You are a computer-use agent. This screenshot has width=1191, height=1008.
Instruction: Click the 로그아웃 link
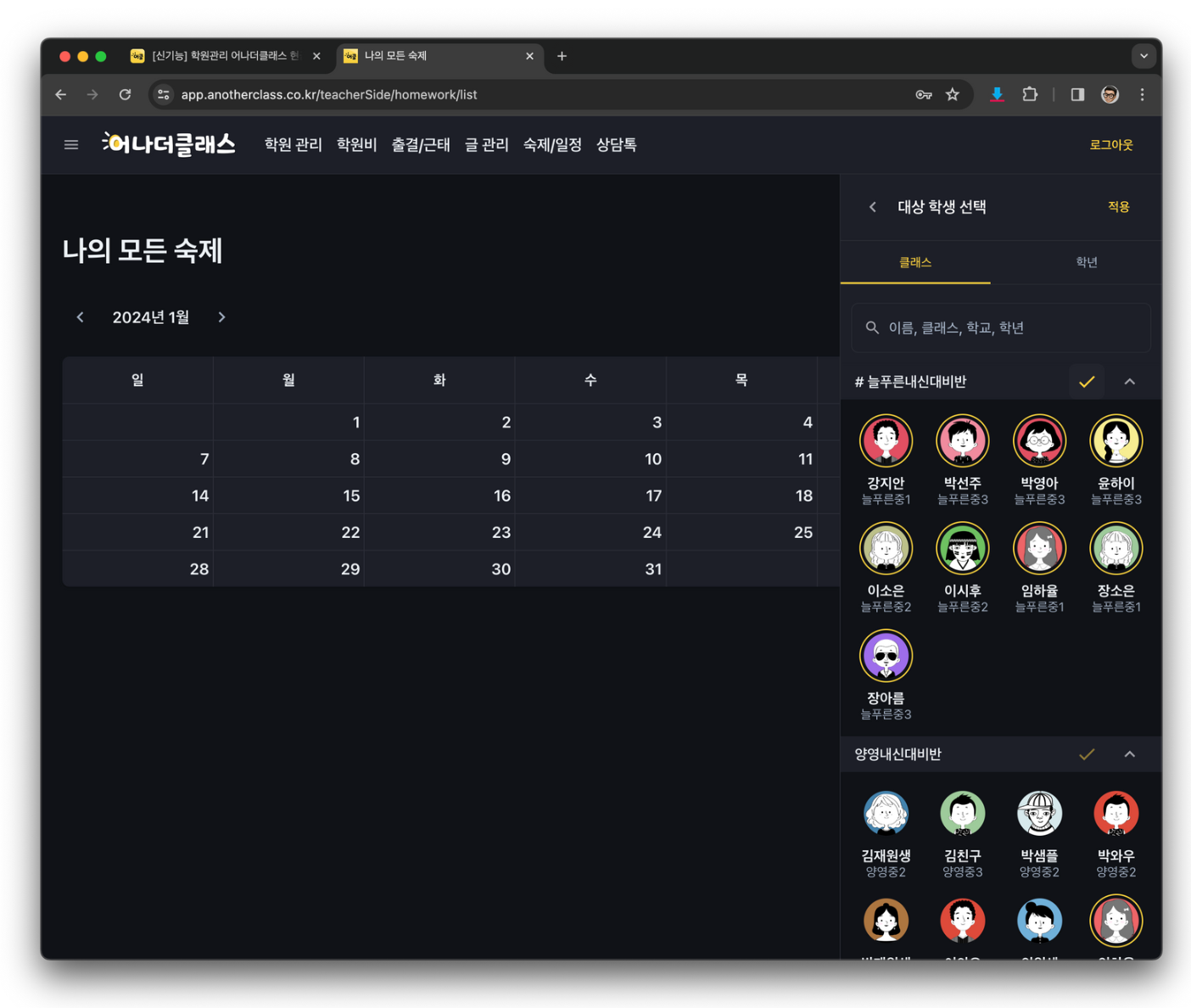(1111, 145)
